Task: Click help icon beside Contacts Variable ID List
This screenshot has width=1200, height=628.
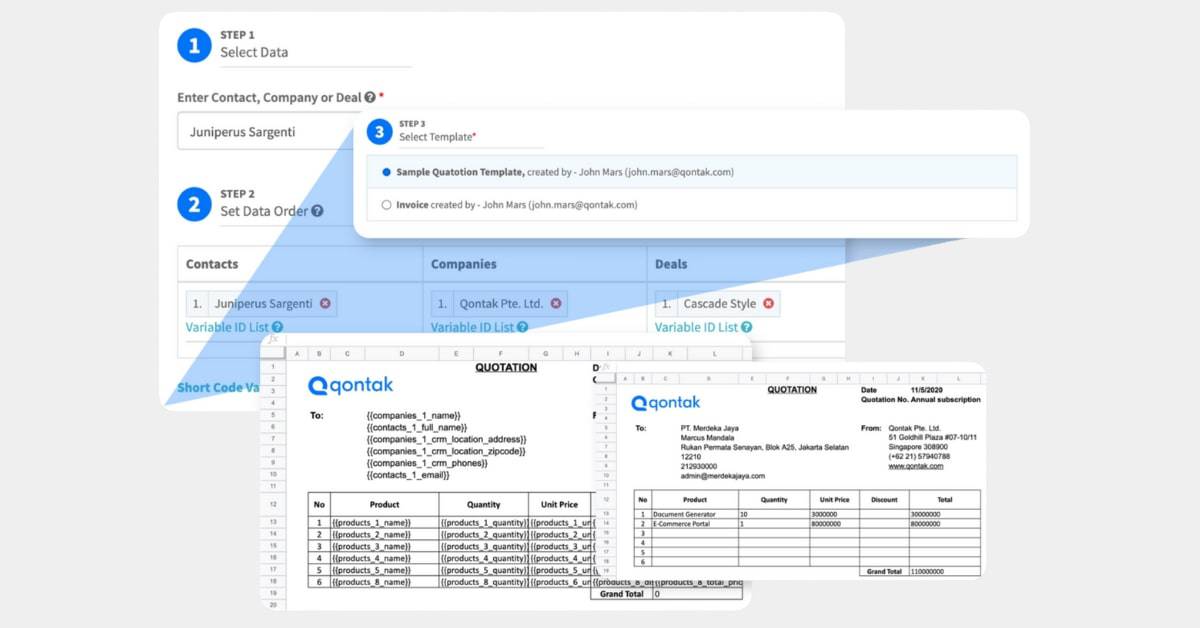Action: pyautogui.click(x=277, y=327)
